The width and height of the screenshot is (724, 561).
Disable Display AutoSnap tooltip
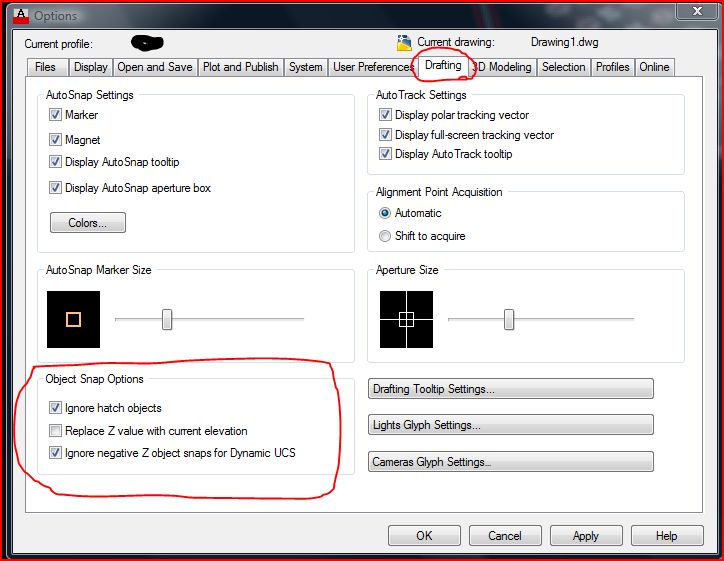55,162
